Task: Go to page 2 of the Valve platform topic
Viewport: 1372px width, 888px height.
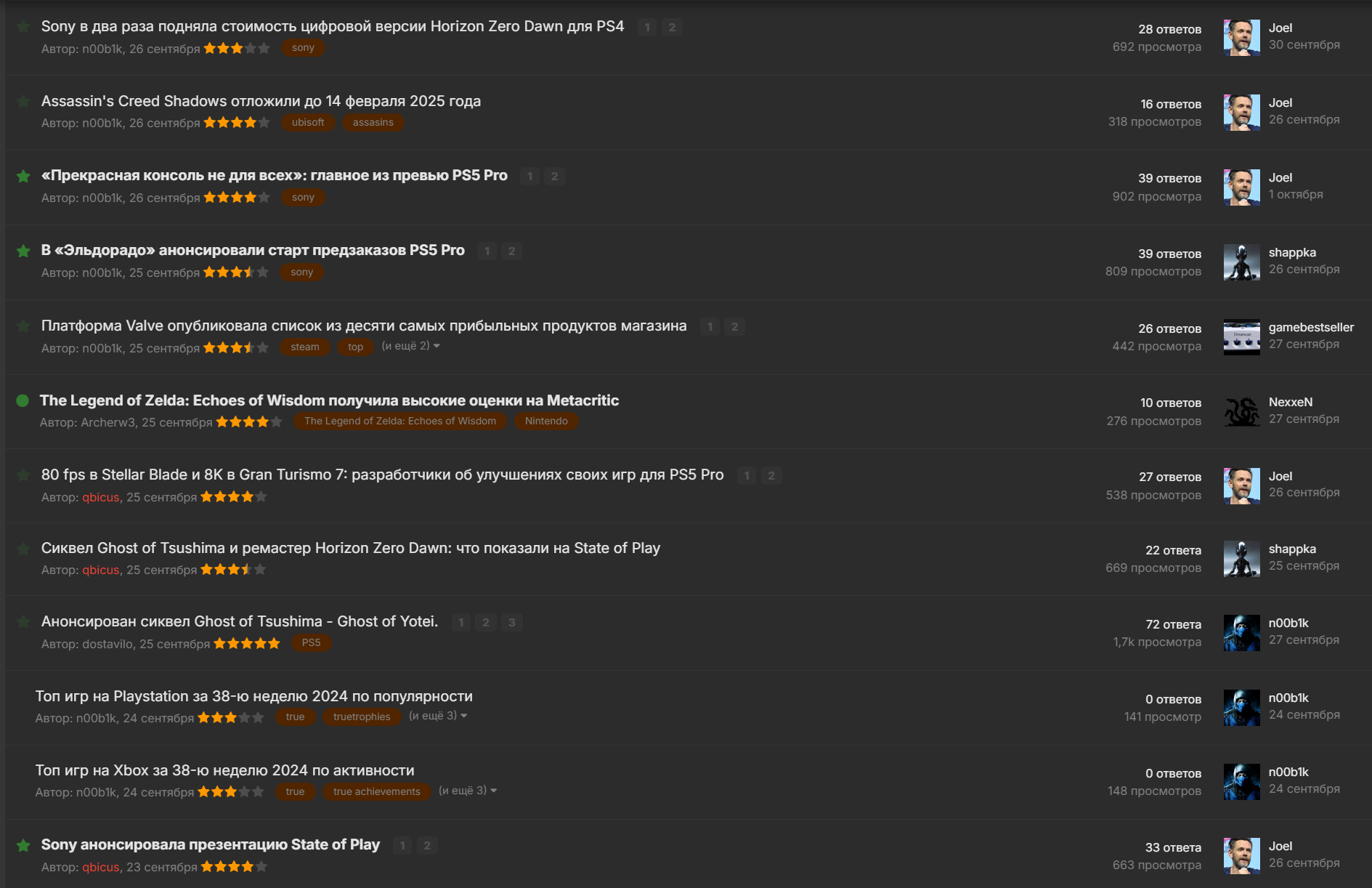Action: pos(734,327)
